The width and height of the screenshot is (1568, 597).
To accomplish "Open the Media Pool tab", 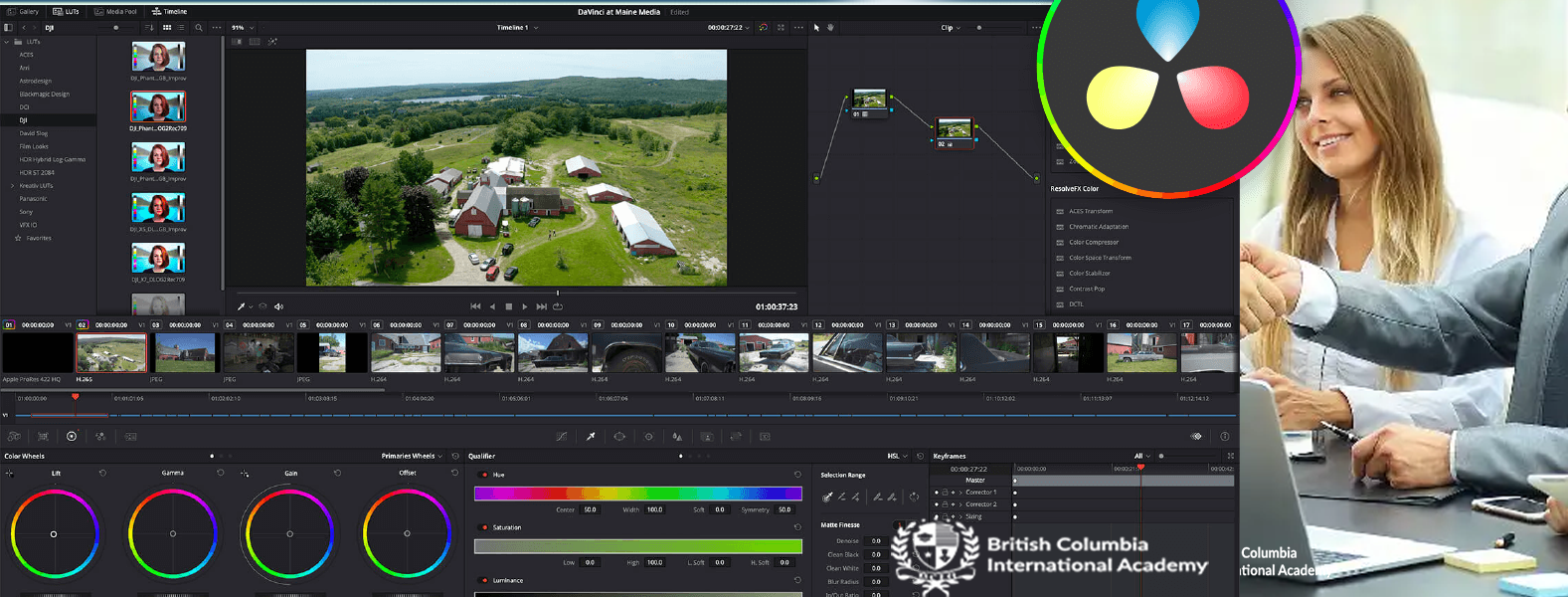I will (x=115, y=12).
